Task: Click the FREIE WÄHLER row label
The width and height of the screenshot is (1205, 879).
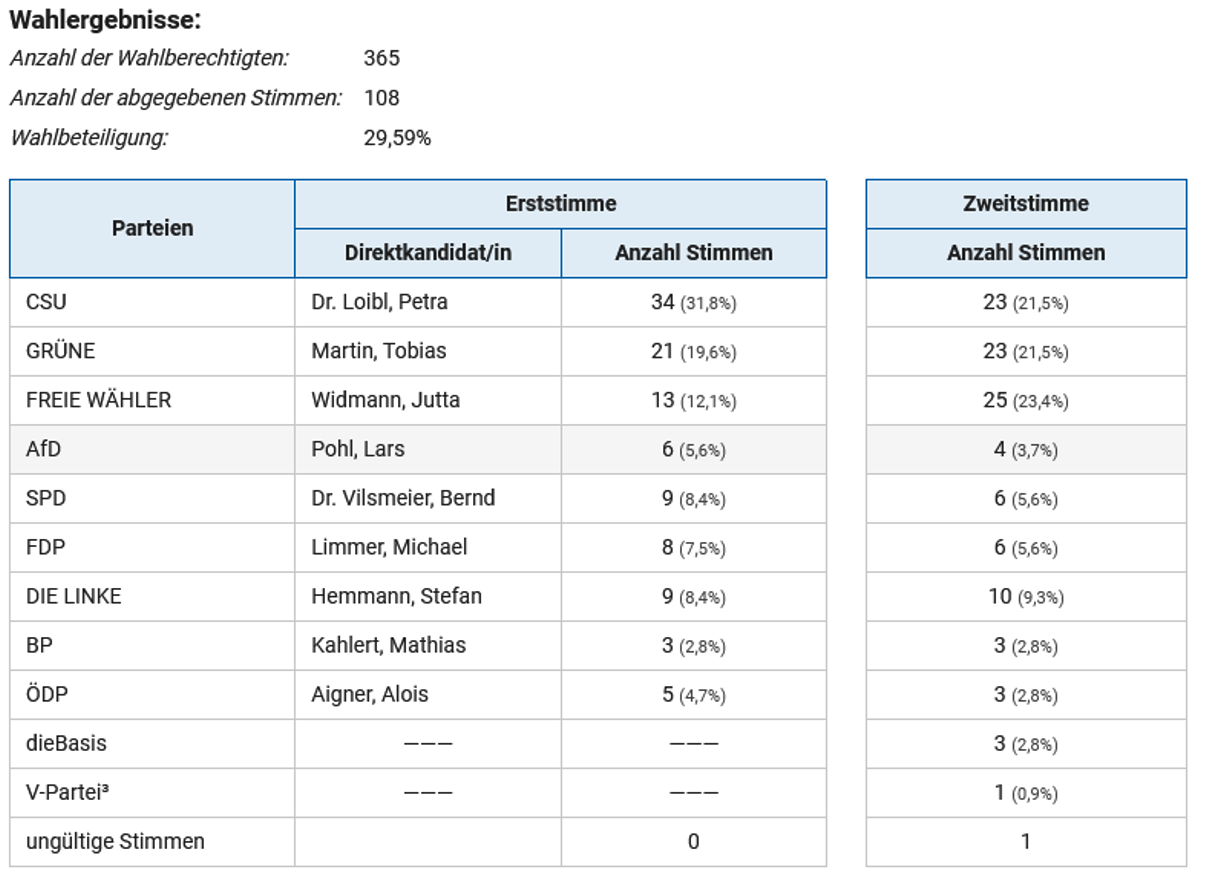Action: pyautogui.click(x=98, y=400)
